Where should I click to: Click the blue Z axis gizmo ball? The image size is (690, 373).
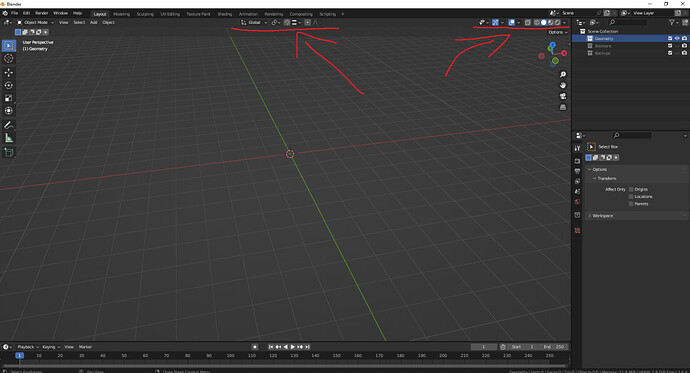[x=553, y=45]
